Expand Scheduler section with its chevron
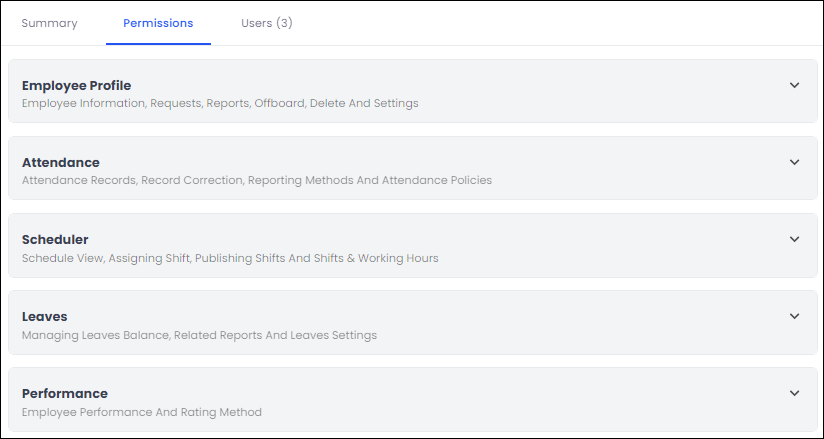Image resolution: width=824 pixels, height=439 pixels. [794, 239]
